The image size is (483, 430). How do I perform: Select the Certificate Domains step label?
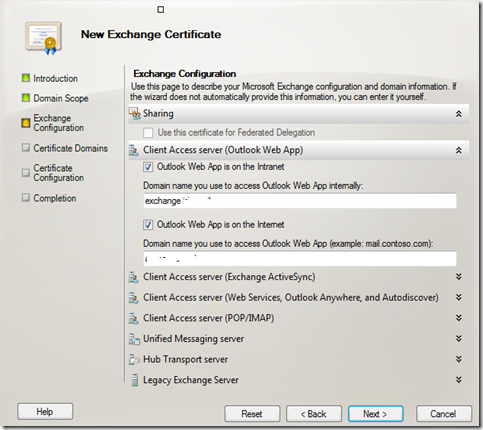point(70,148)
